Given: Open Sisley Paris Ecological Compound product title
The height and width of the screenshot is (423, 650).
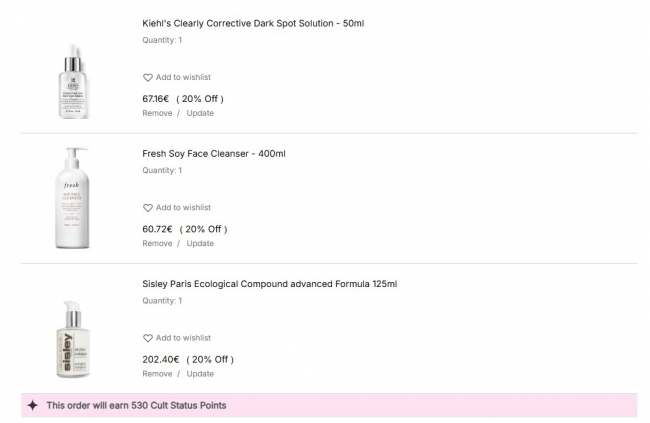Looking at the screenshot, I should point(269,283).
